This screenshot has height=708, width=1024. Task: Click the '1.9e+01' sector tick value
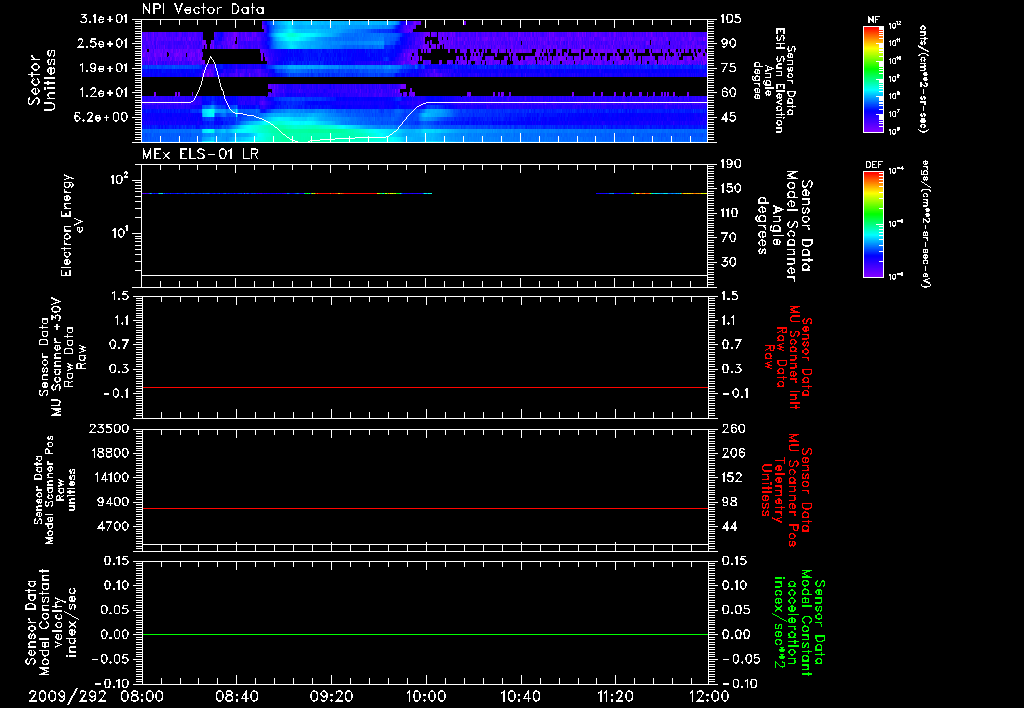pyautogui.click(x=104, y=68)
